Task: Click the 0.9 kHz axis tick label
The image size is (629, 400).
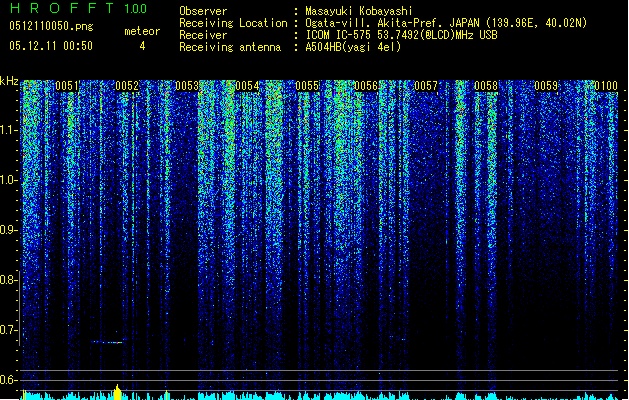Action: pos(8,230)
